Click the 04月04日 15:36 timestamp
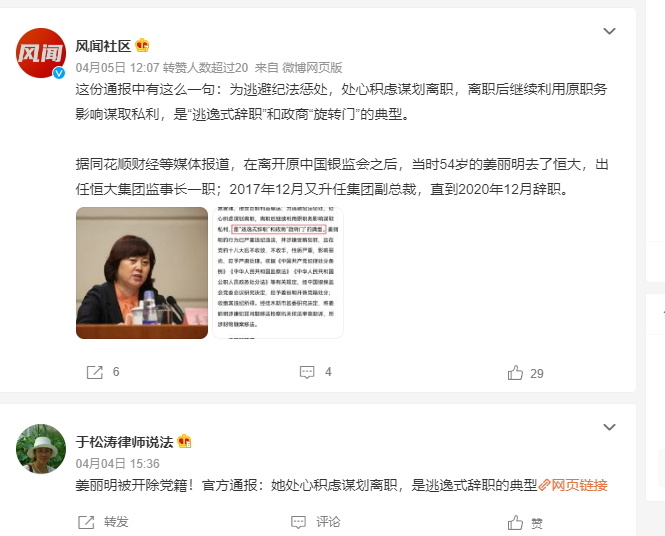665x536 pixels. click(x=117, y=463)
